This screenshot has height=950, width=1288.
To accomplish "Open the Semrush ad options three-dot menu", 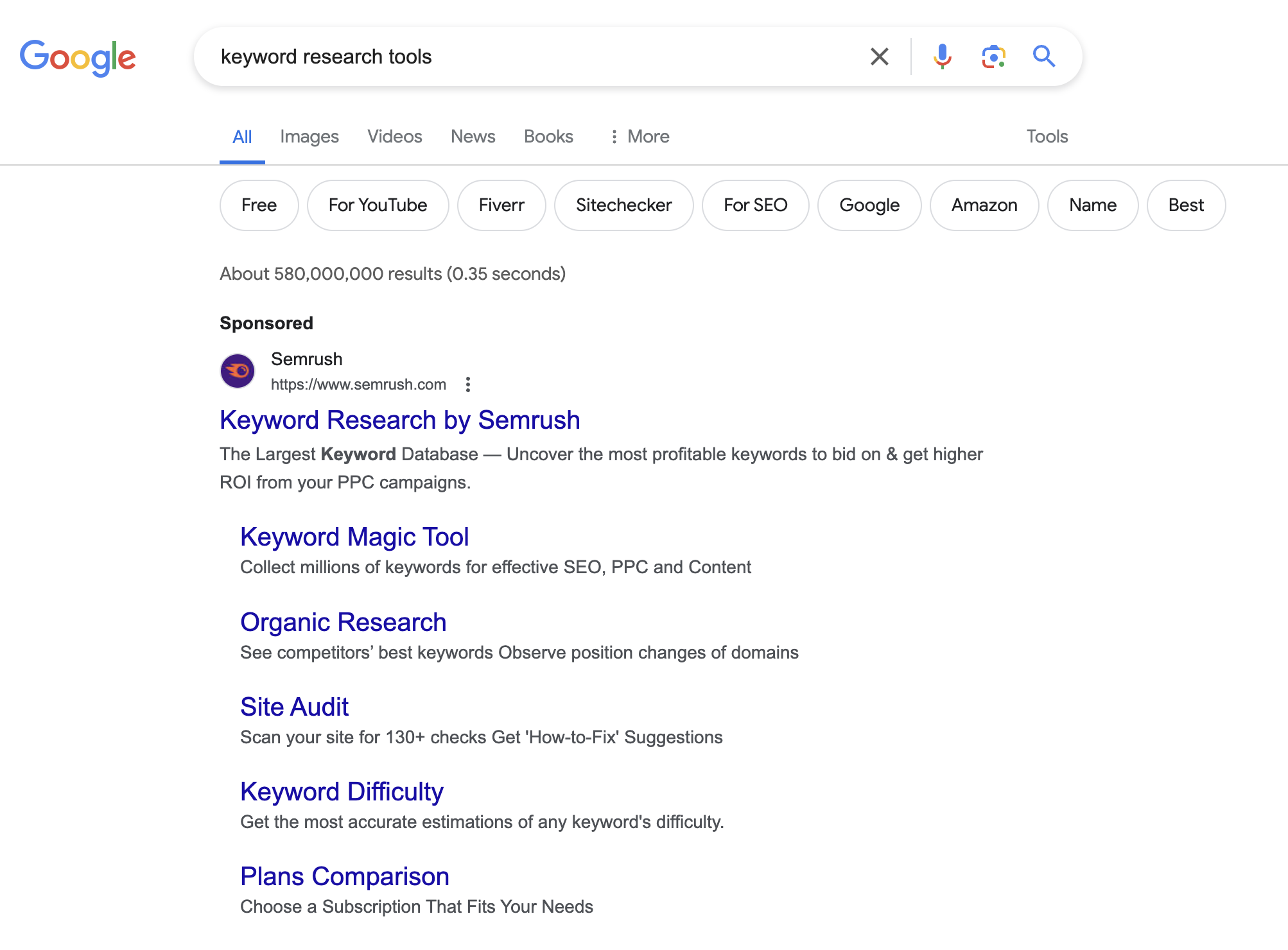I will pos(468,384).
